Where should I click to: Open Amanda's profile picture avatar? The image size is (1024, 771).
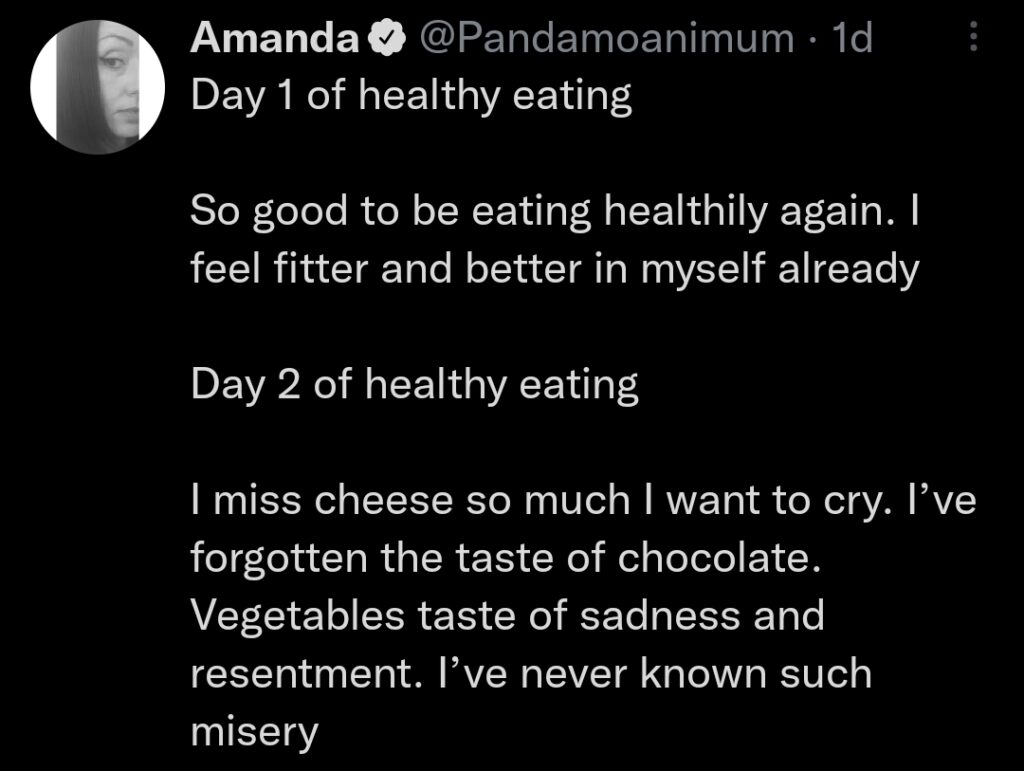[x=97, y=87]
